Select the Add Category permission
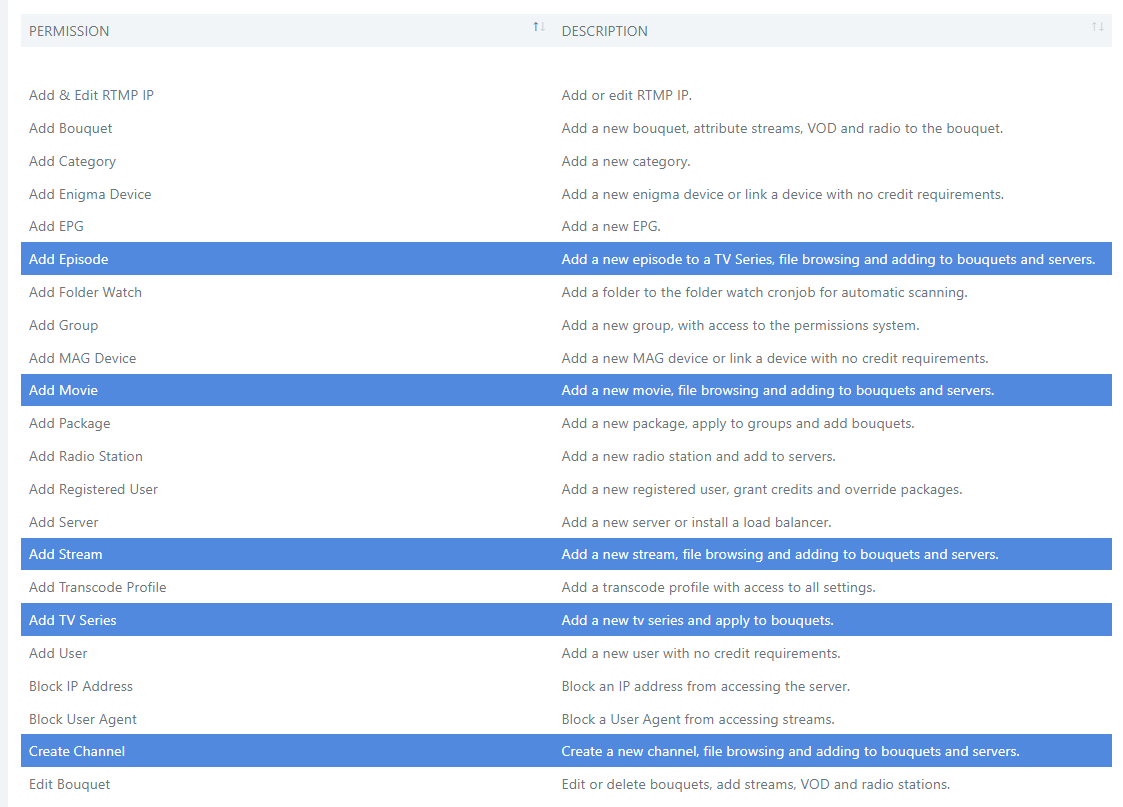1123x807 pixels. click(567, 161)
